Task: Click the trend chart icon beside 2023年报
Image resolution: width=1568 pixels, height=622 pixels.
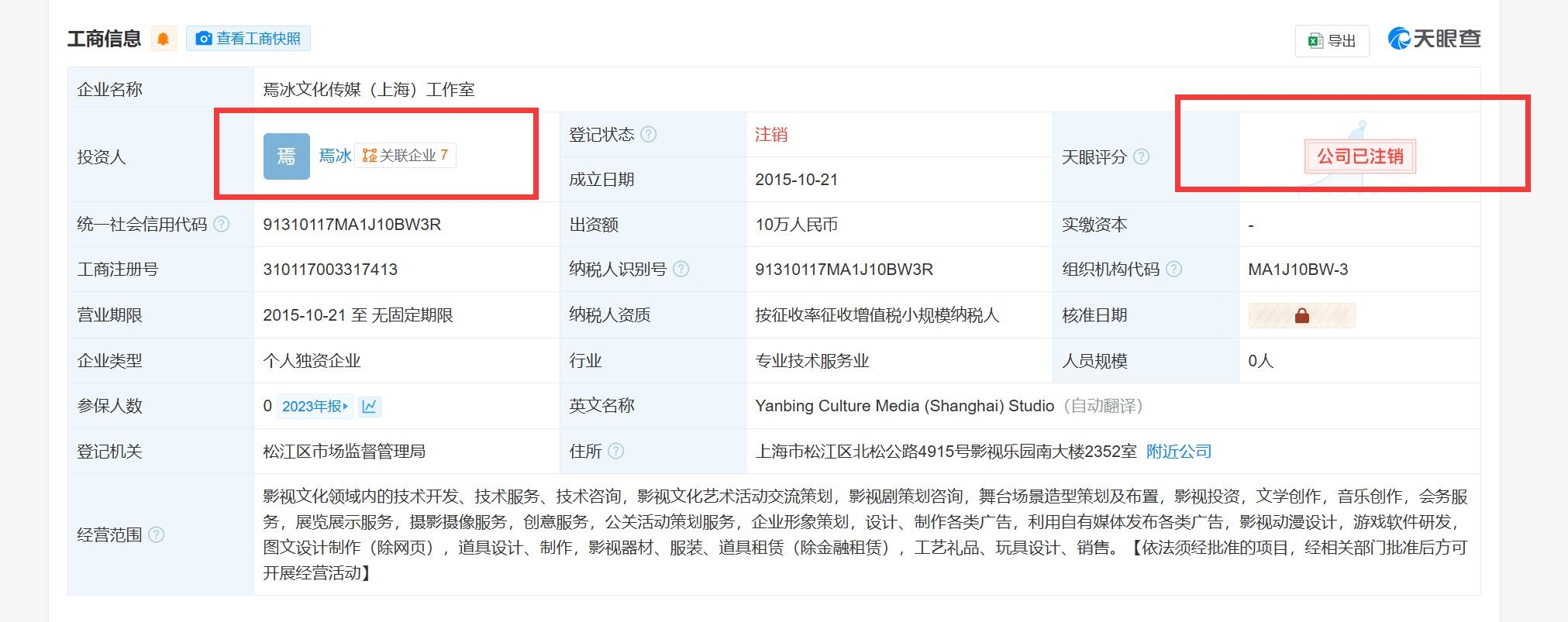Action: point(370,407)
